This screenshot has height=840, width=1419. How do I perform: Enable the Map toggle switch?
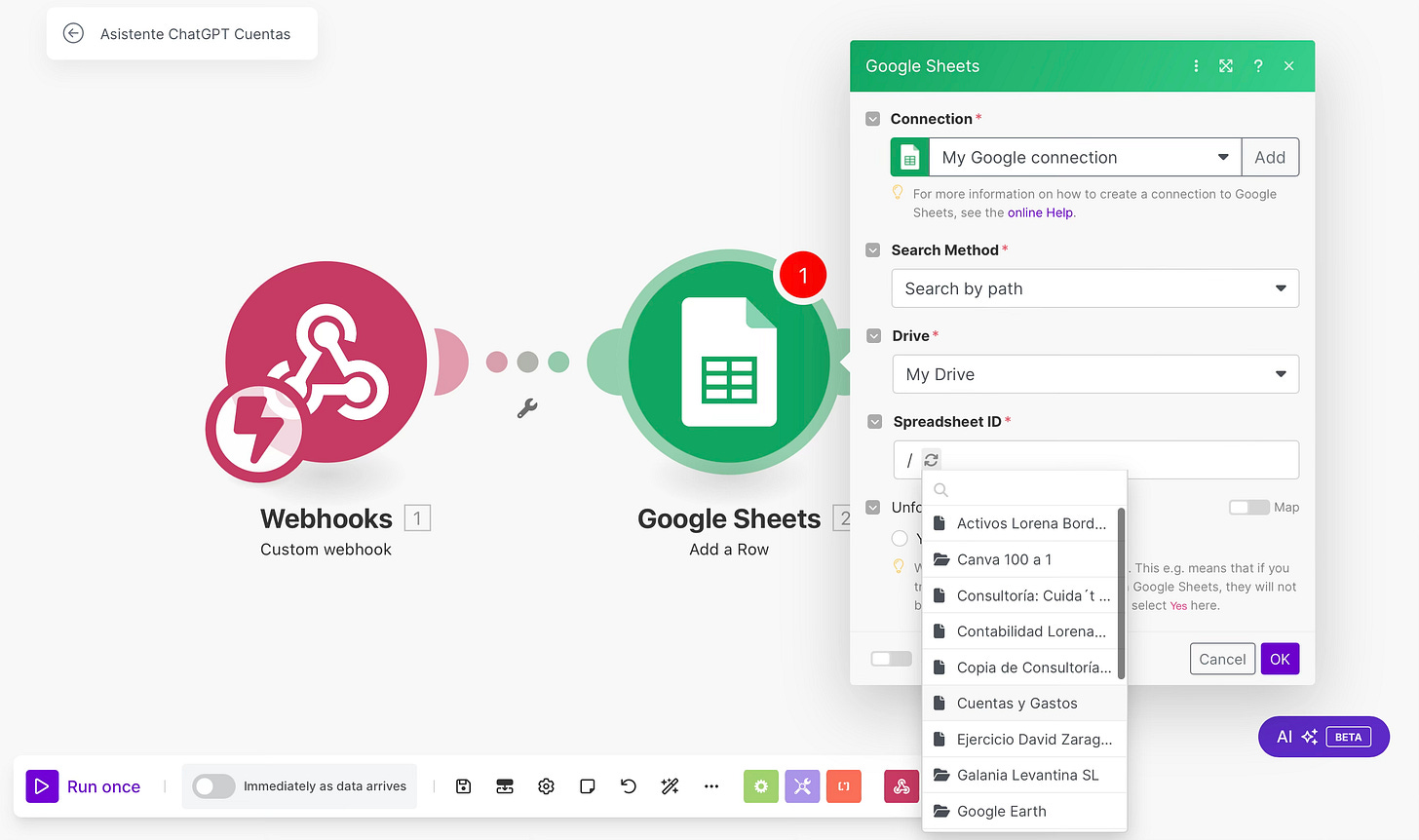coord(1248,508)
